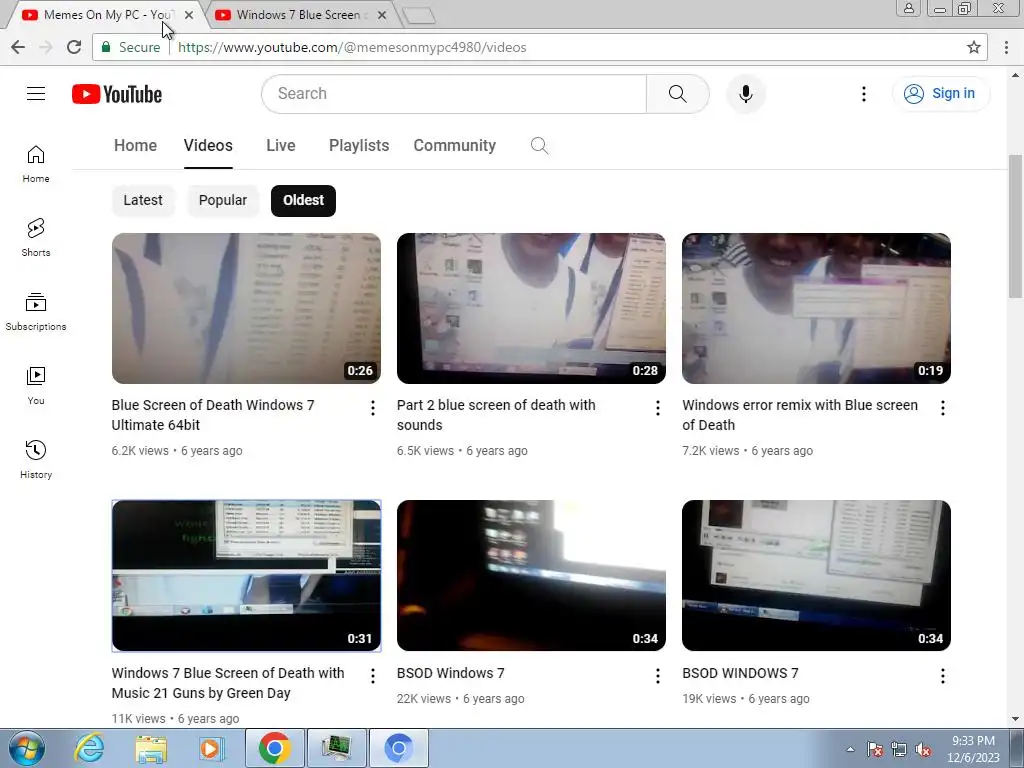Open the Windows Start button
The width and height of the screenshot is (1024, 768).
click(27, 748)
